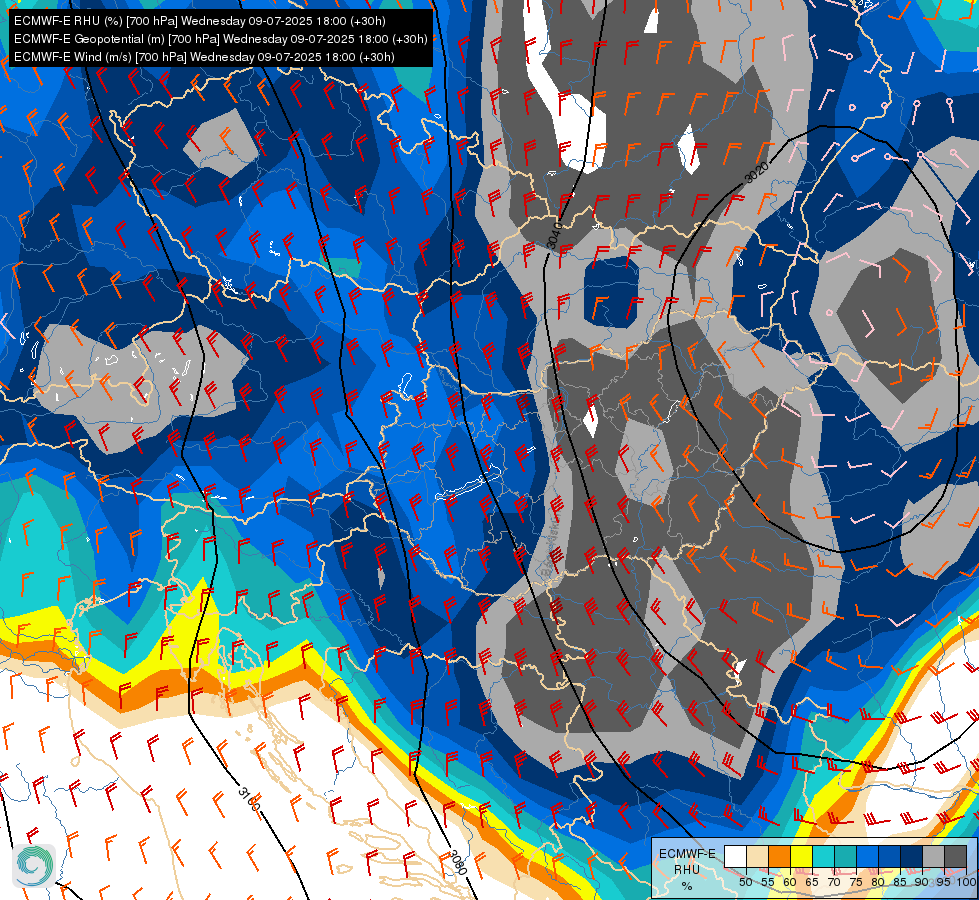Click the swirl weather logo icon

coord(34,865)
